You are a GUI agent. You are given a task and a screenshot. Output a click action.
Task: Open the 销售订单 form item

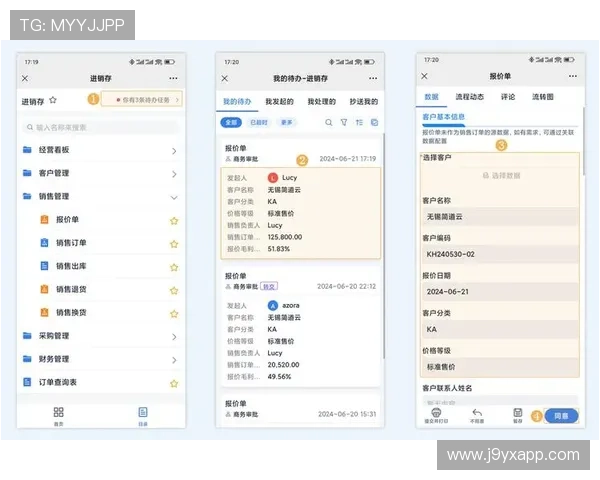pyautogui.click(x=71, y=243)
